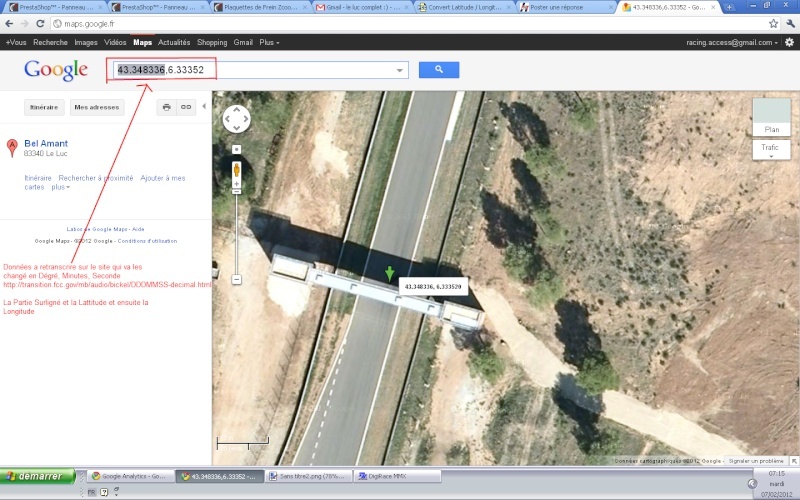800x500 pixels.
Task: Click the Google logo
Action: pyautogui.click(x=56, y=70)
